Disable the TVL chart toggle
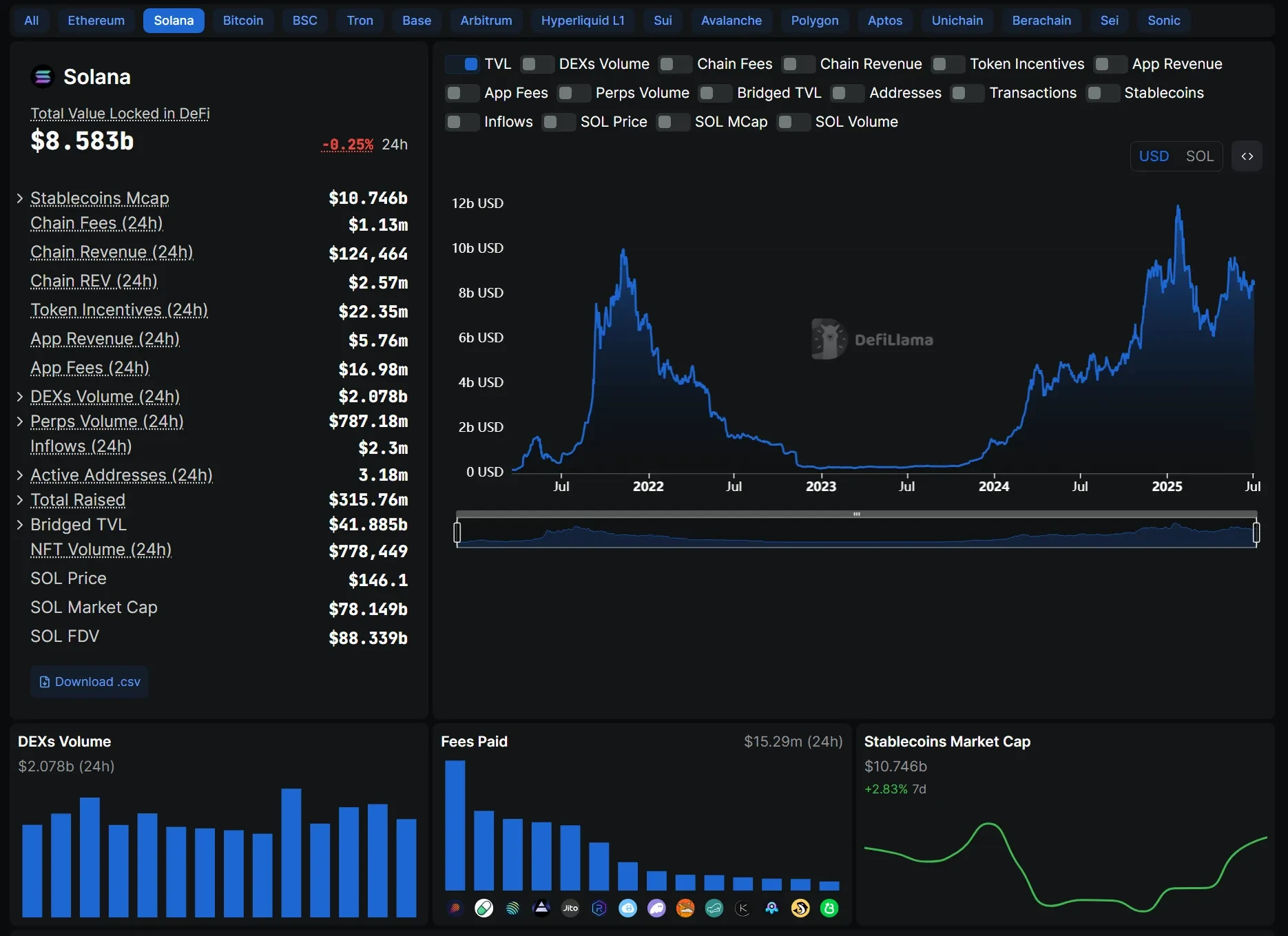The width and height of the screenshot is (1288, 936). (462, 64)
